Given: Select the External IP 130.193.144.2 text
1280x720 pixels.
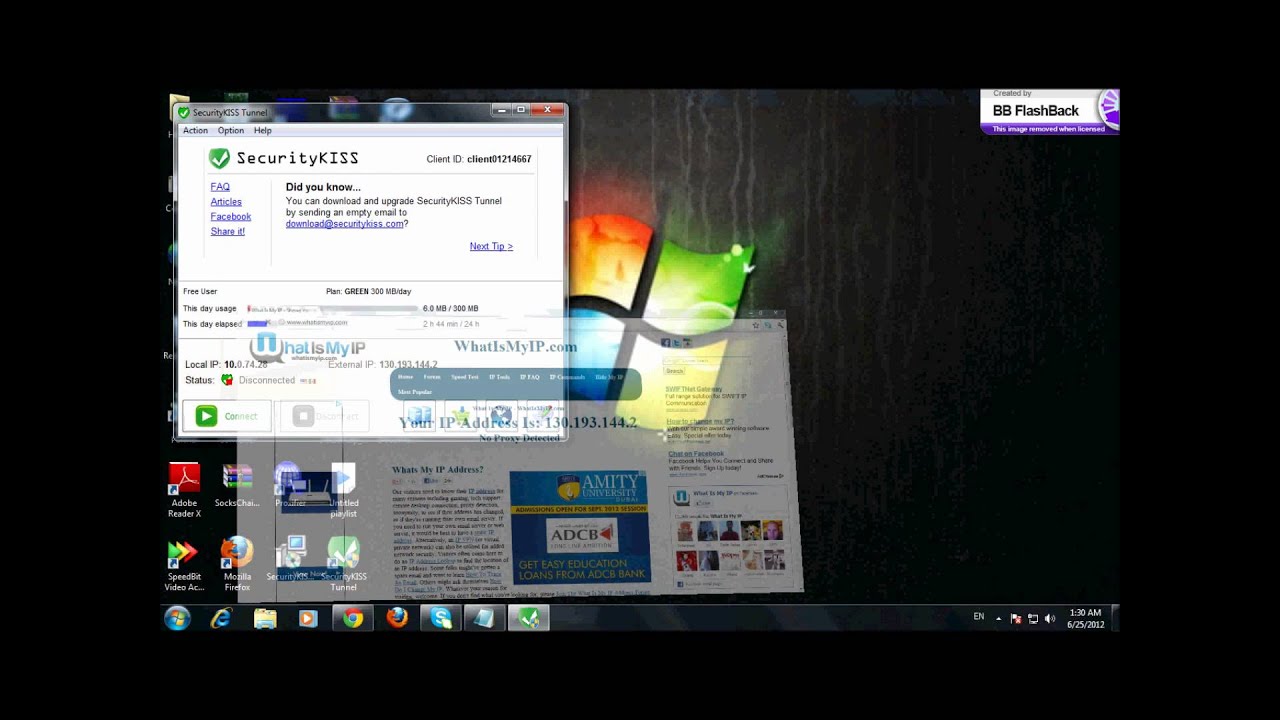Looking at the screenshot, I should tap(382, 365).
